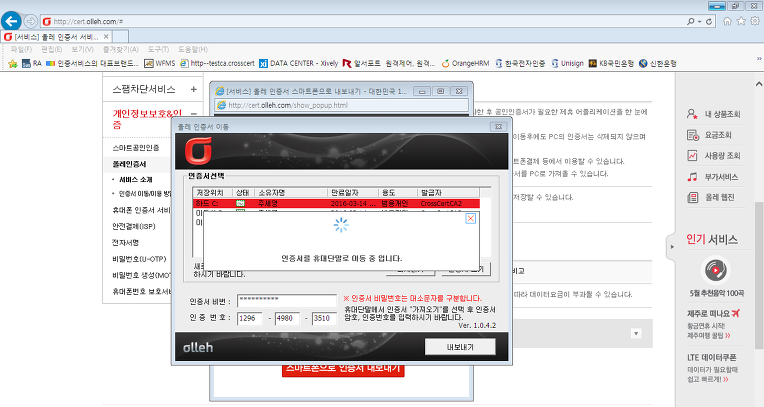The width and height of the screenshot is (764, 407).
Task: Click 요금조회 icon in right panel
Action: [x=692, y=135]
